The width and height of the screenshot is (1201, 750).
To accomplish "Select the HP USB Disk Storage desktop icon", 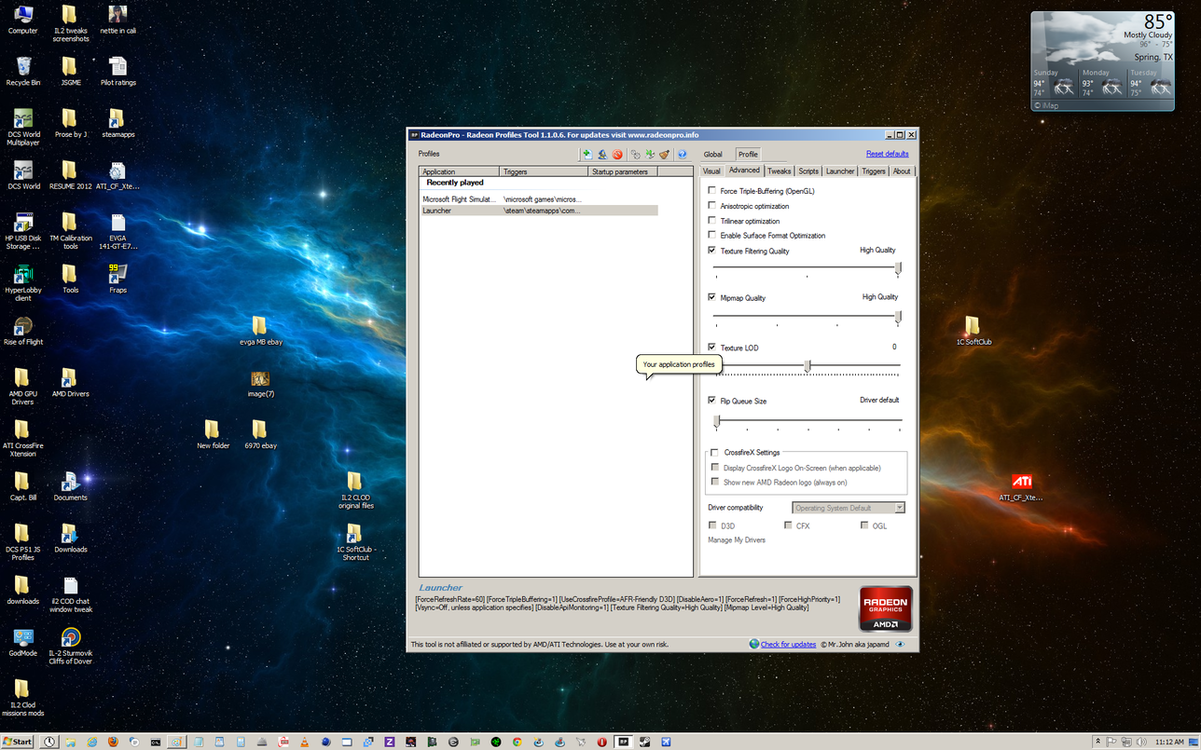I will pyautogui.click(x=23, y=230).
